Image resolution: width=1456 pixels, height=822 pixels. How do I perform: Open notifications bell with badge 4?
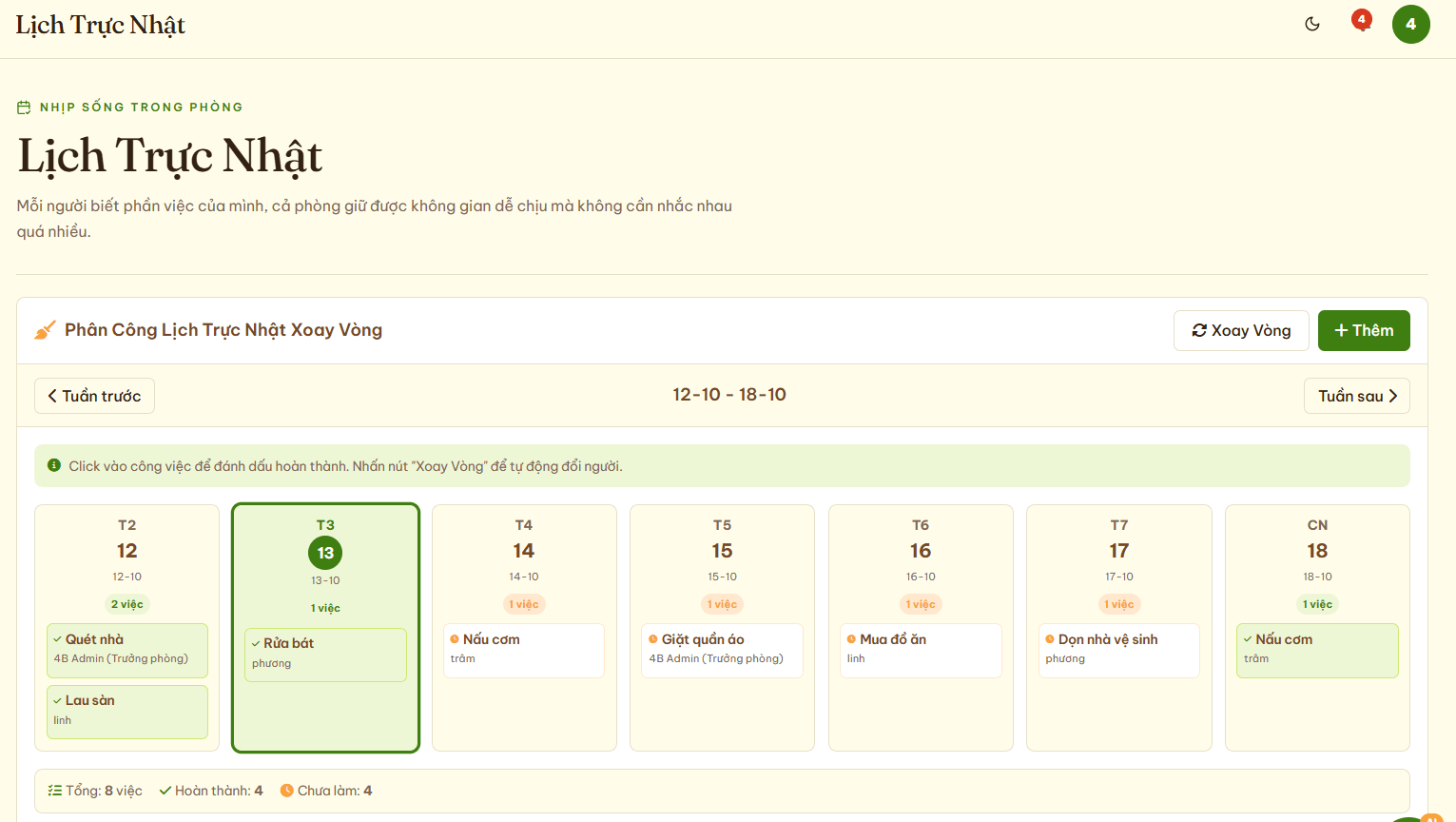[x=1361, y=23]
